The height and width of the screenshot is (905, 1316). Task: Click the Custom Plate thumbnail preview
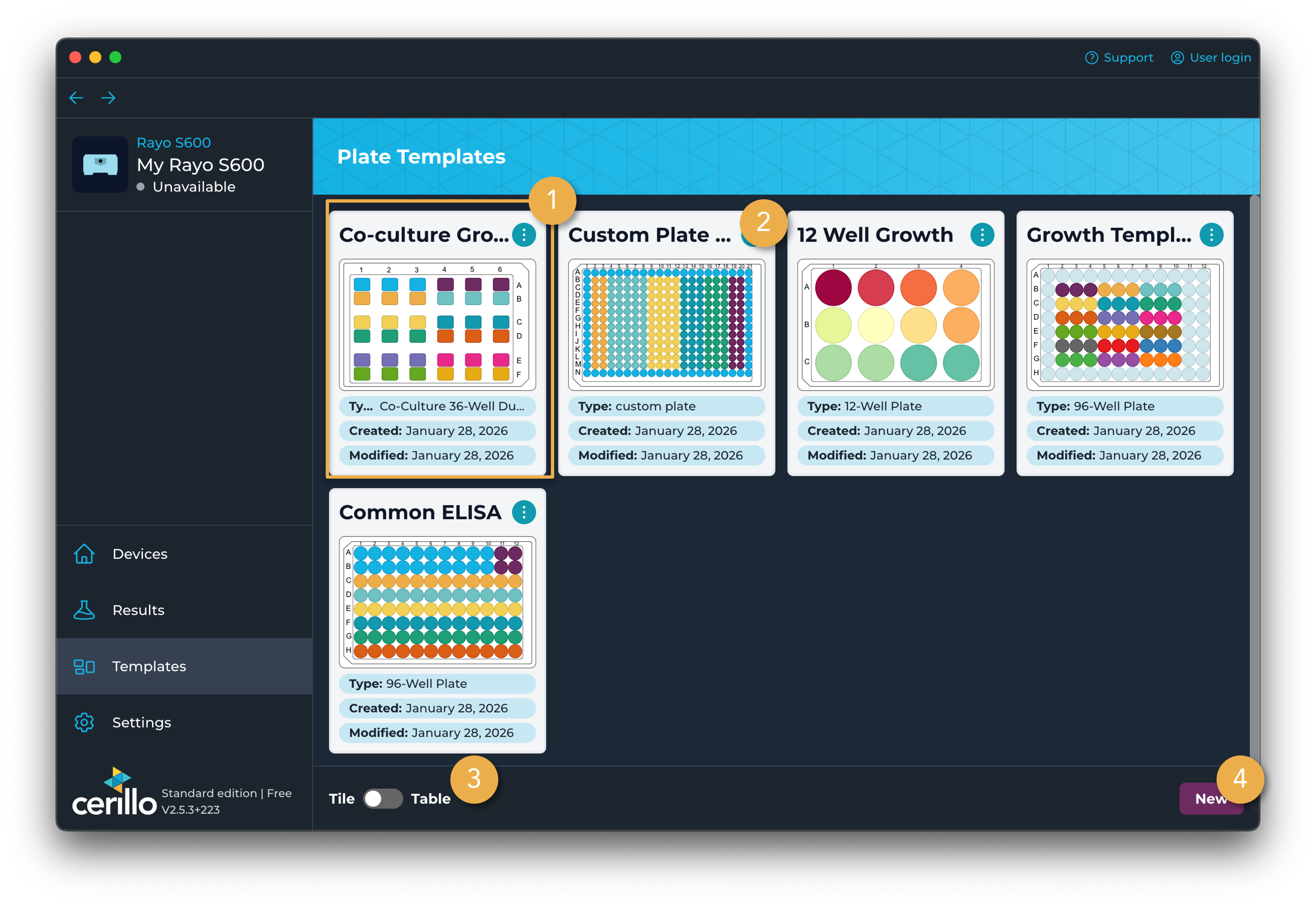click(666, 324)
